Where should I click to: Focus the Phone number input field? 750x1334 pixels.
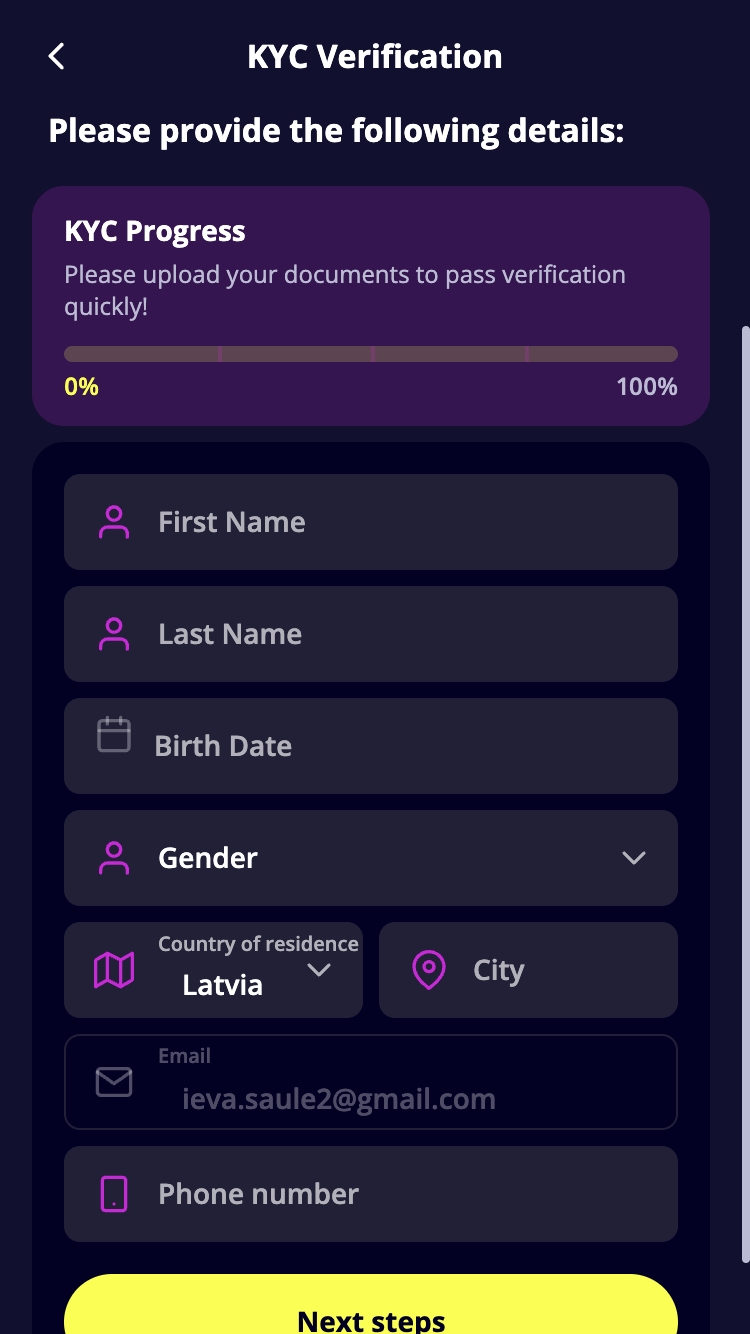point(400,1194)
